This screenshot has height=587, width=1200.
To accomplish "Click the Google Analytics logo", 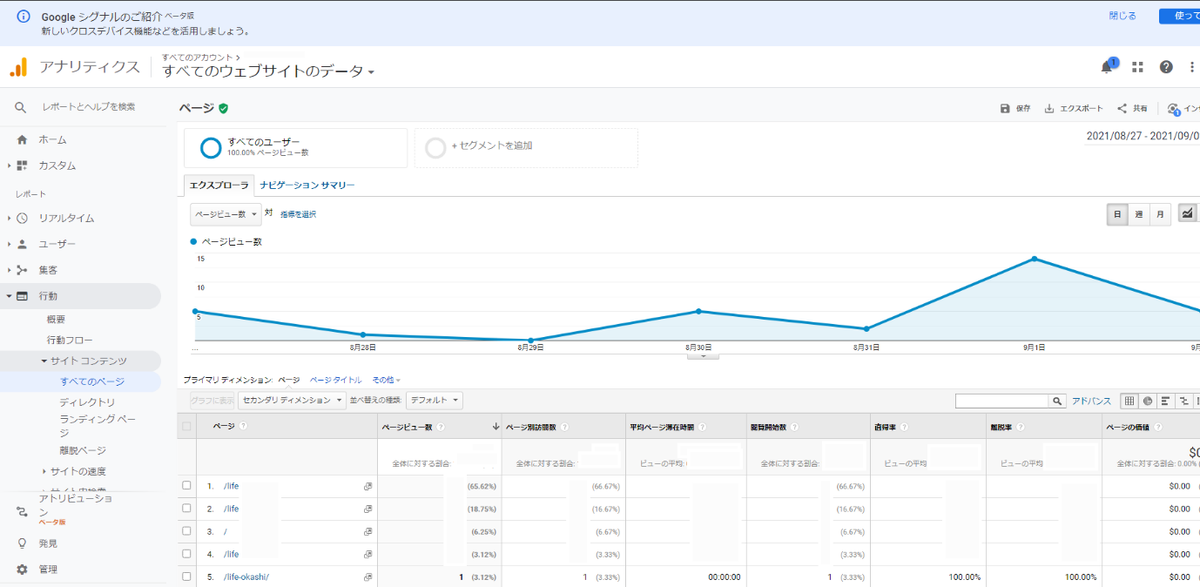I will pyautogui.click(x=18, y=67).
